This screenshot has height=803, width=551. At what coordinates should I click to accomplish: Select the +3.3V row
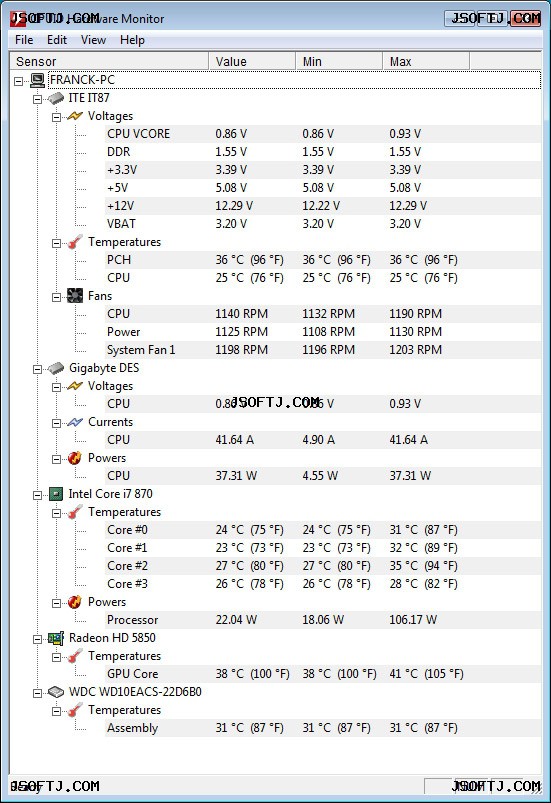click(323, 170)
